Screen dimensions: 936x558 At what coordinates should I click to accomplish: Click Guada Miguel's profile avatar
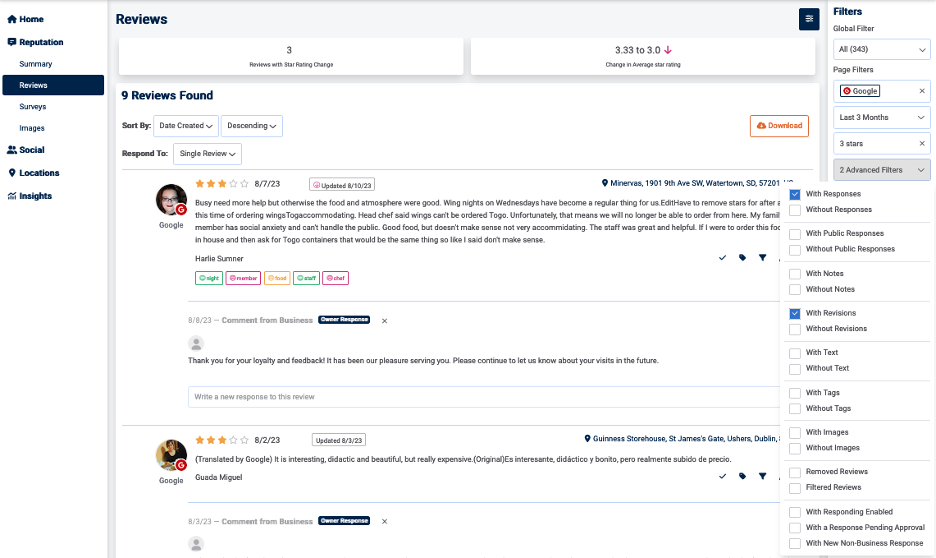171,455
